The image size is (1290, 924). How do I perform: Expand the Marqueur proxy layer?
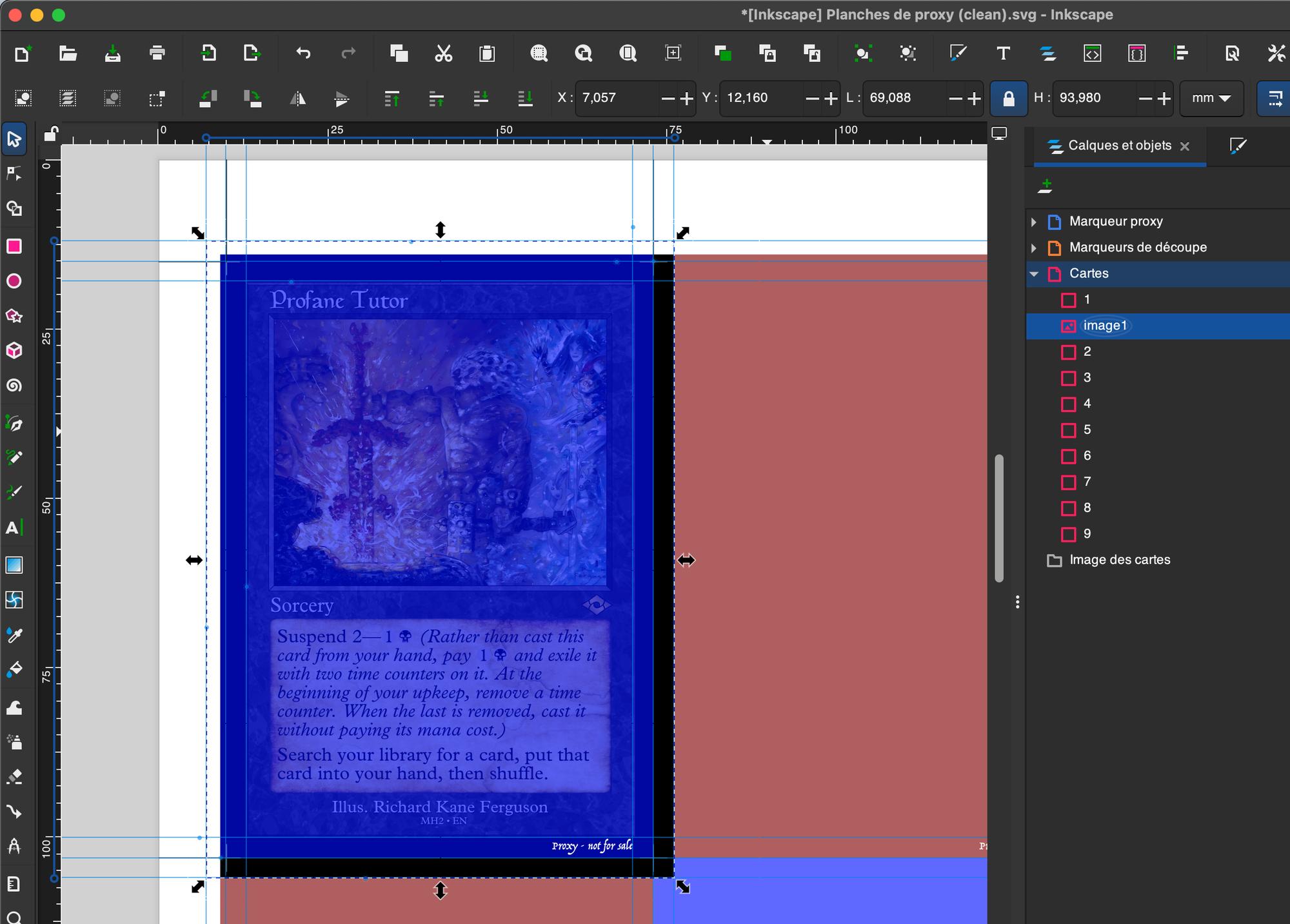pyautogui.click(x=1034, y=221)
